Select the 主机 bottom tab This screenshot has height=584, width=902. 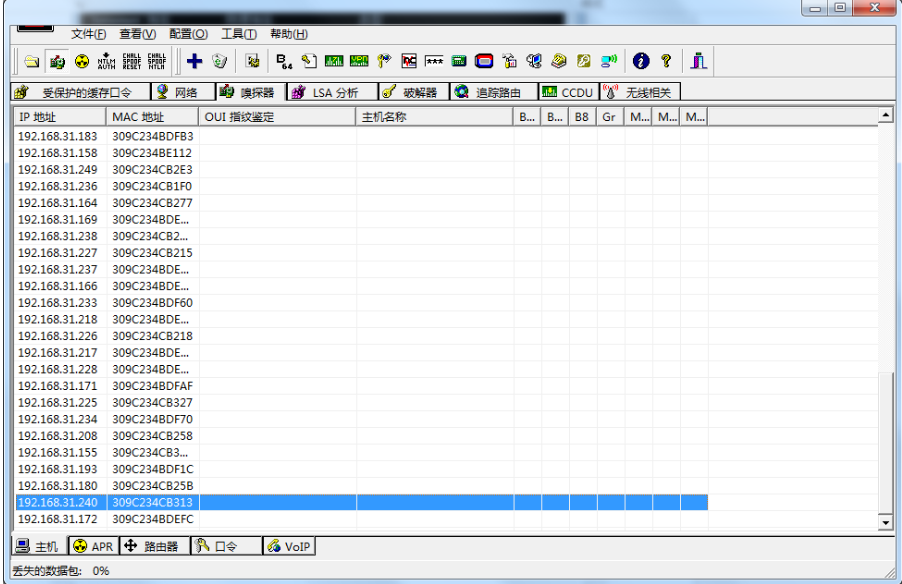(39, 546)
